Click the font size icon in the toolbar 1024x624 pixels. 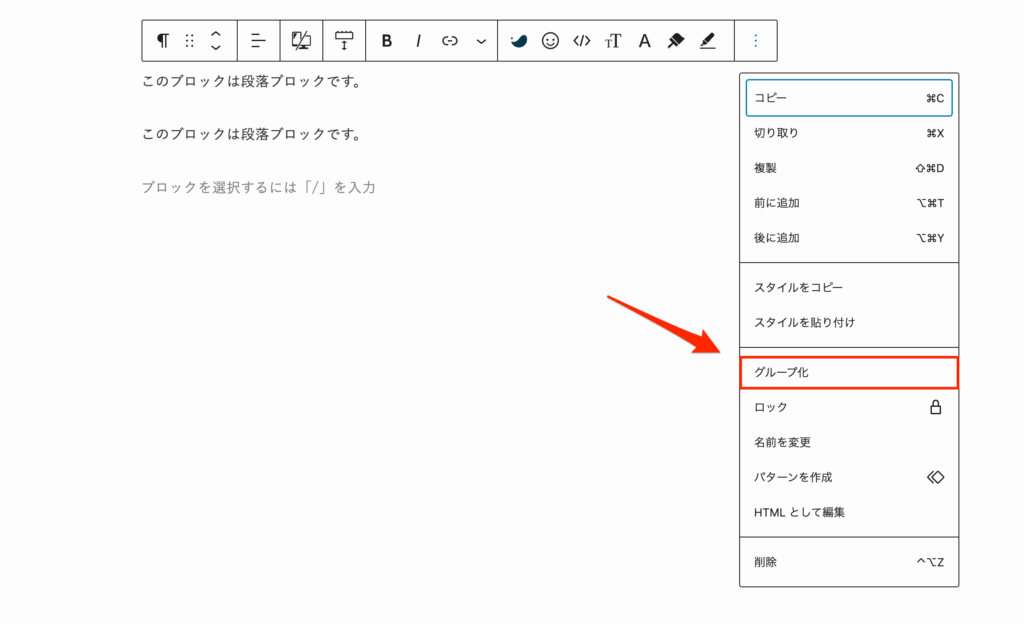(613, 41)
